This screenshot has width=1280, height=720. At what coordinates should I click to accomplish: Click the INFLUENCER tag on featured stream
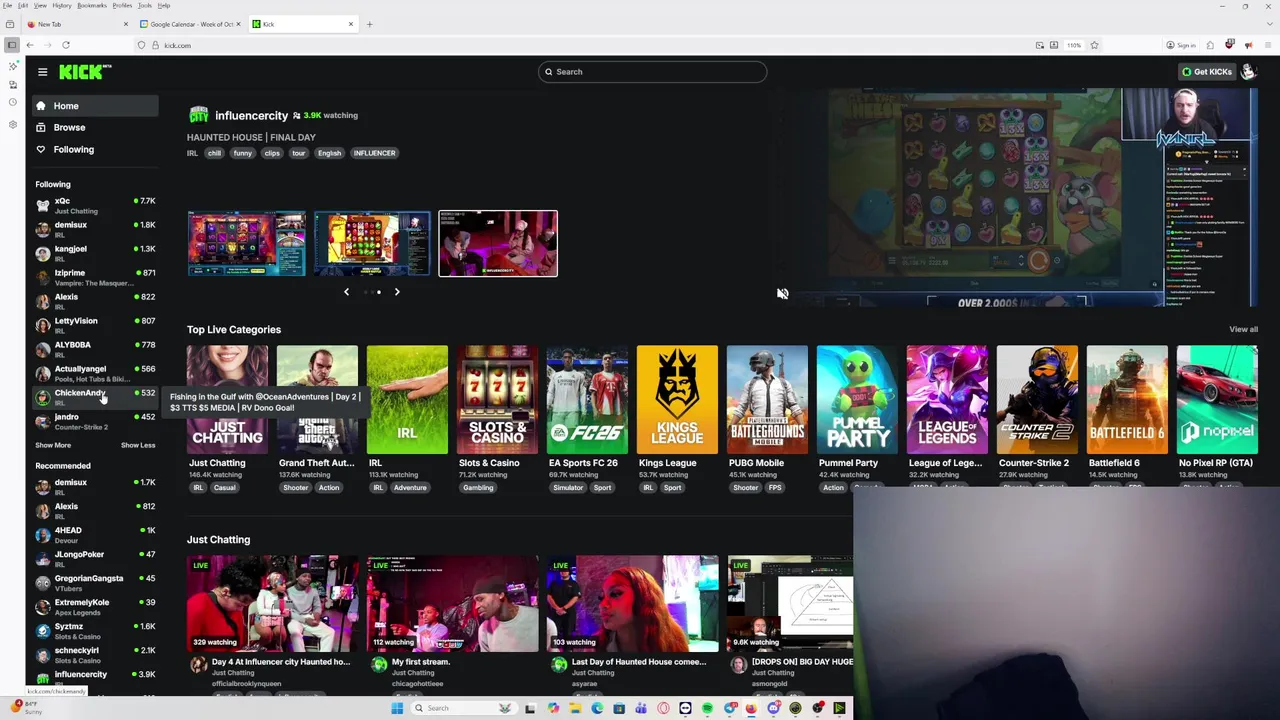tap(374, 153)
